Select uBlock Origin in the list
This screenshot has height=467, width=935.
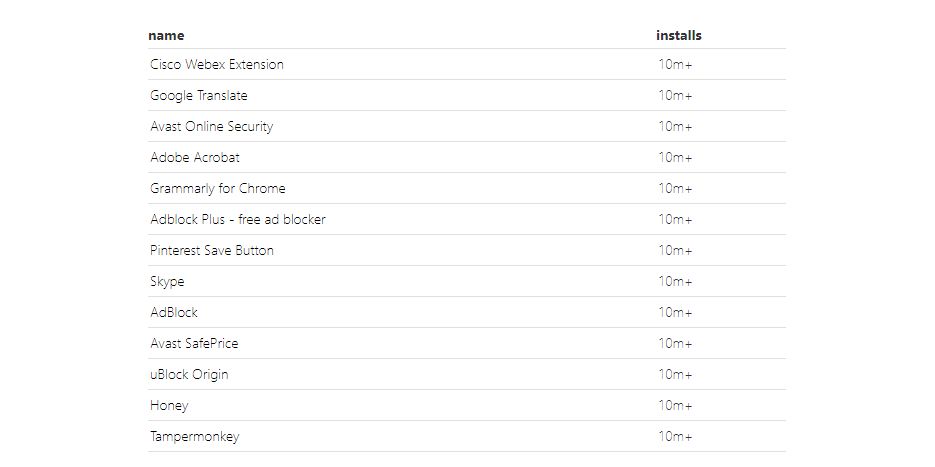189,375
